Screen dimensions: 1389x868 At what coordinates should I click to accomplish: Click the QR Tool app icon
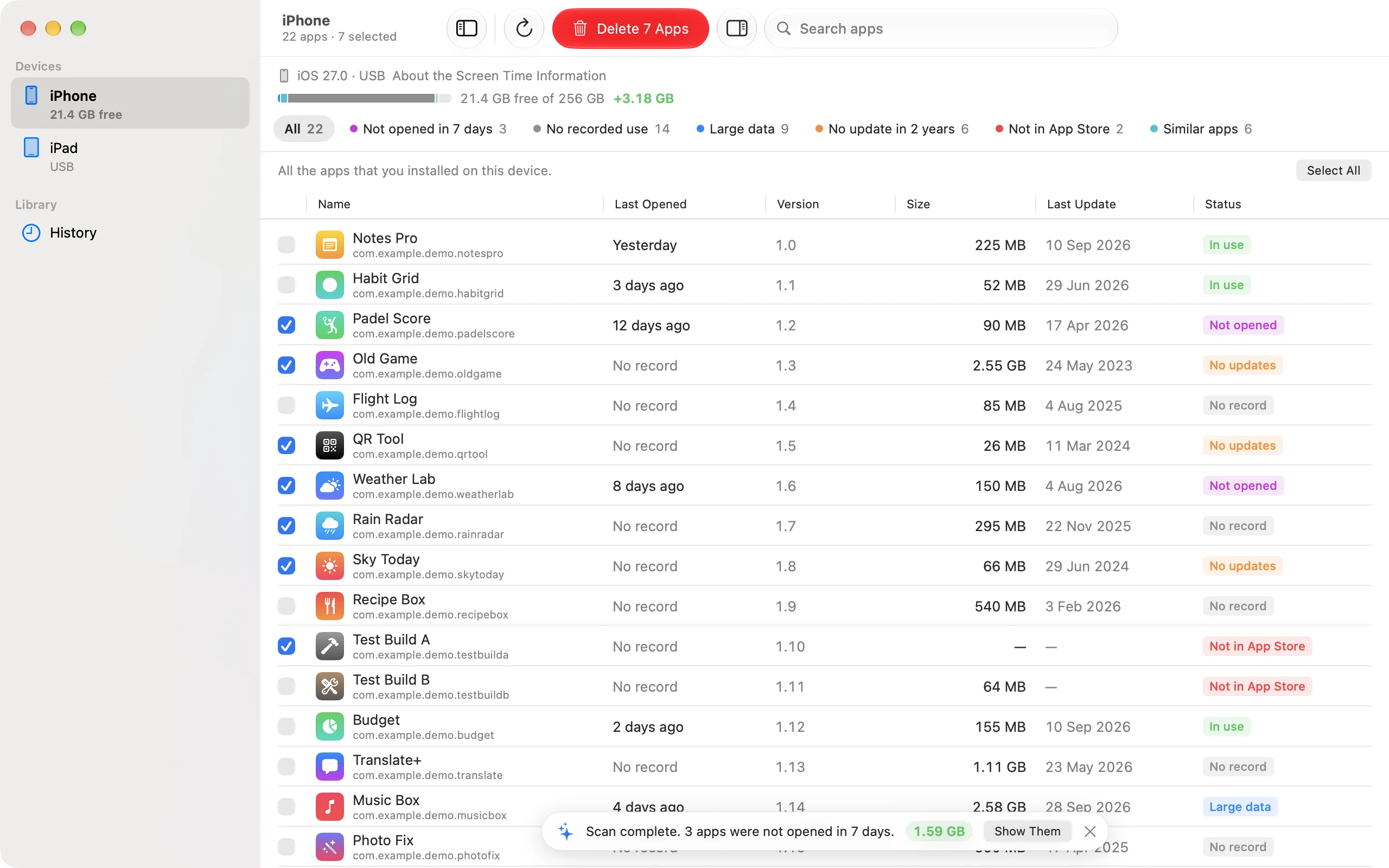click(329, 446)
